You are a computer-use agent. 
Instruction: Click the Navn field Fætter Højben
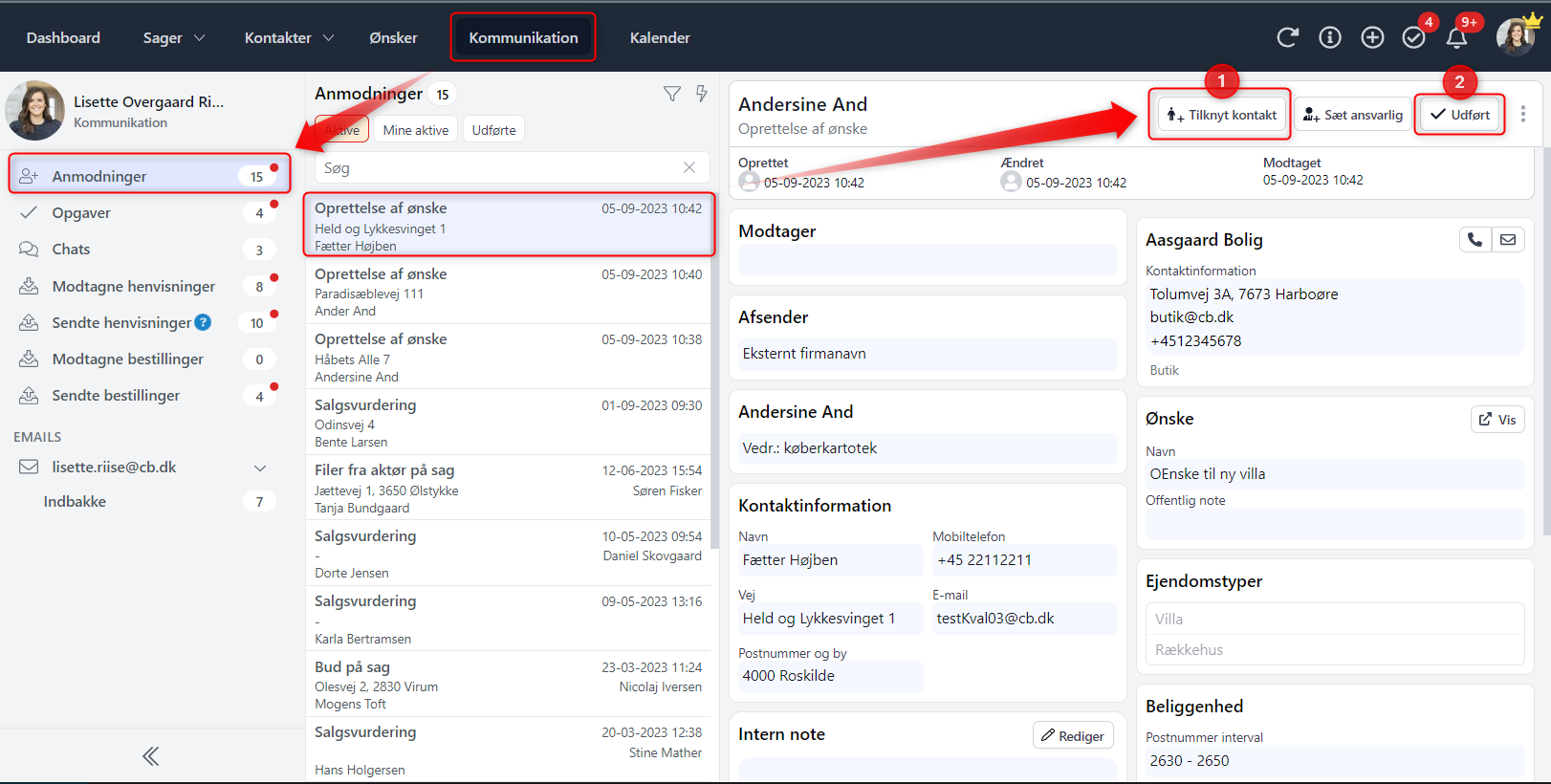[x=830, y=560]
